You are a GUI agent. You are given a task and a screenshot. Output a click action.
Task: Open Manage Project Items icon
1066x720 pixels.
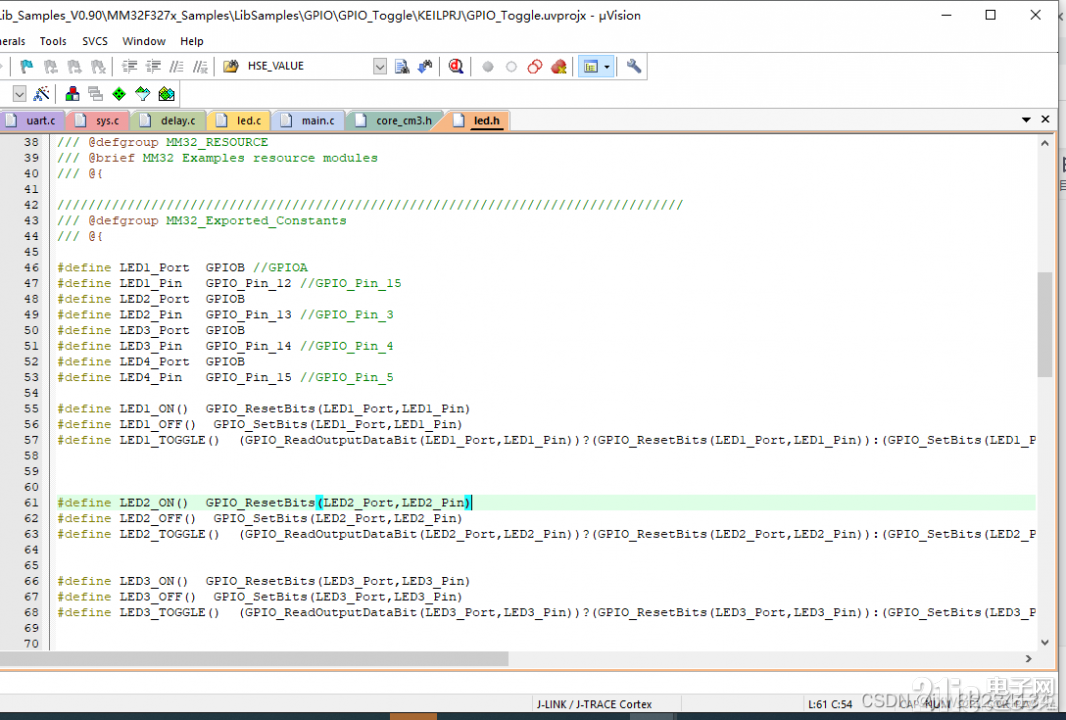coord(72,94)
